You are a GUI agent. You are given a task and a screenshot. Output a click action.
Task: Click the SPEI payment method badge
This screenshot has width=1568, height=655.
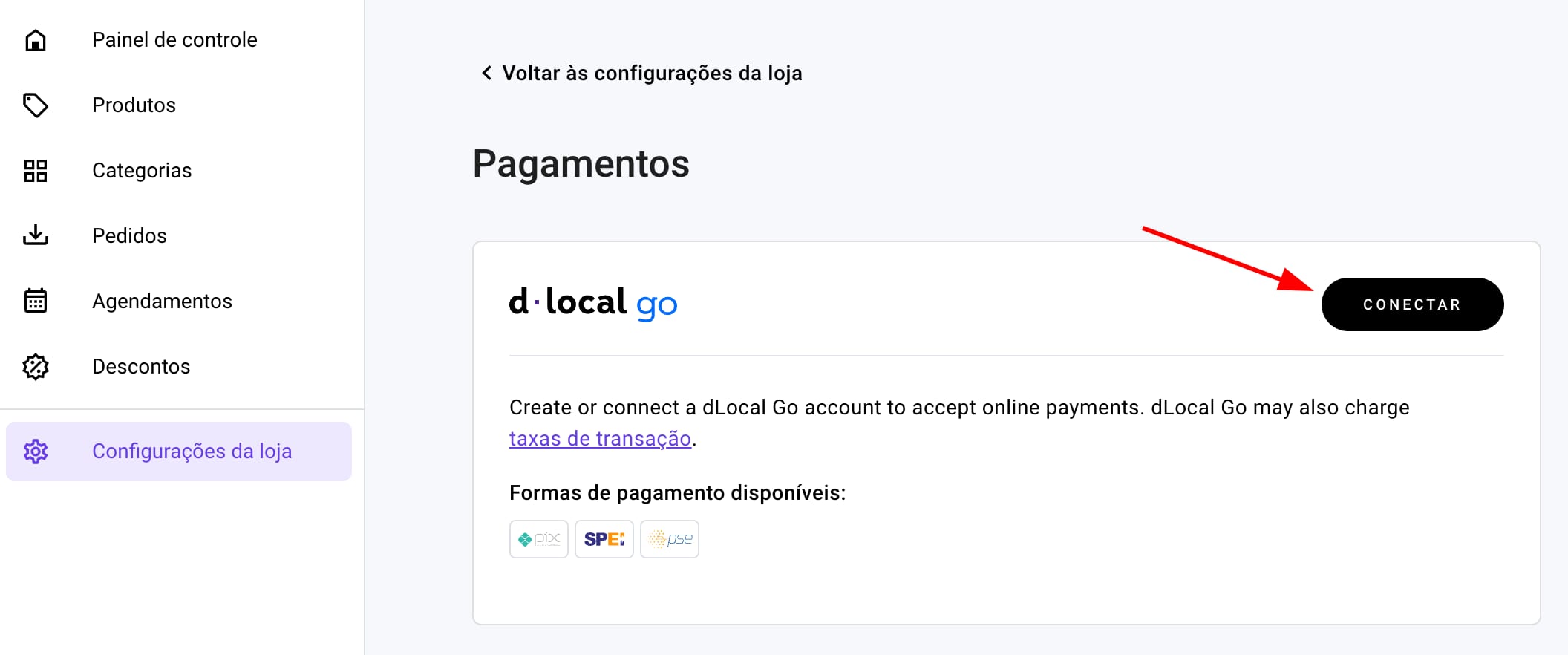[604, 539]
